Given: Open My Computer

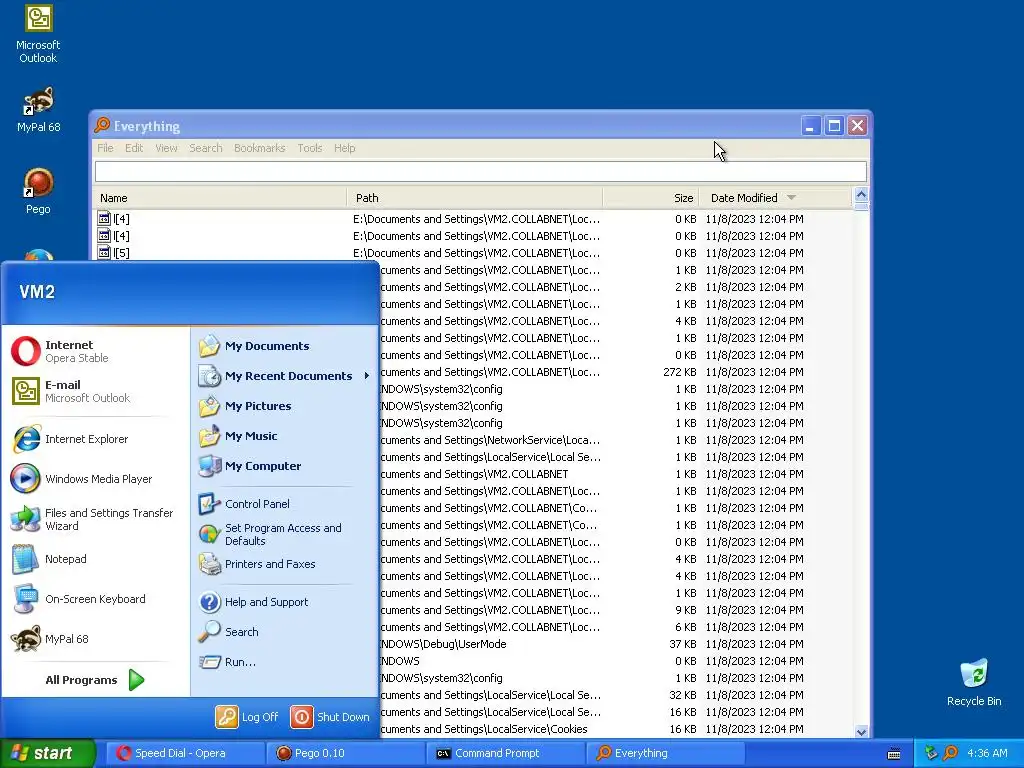Looking at the screenshot, I should coord(285,466).
